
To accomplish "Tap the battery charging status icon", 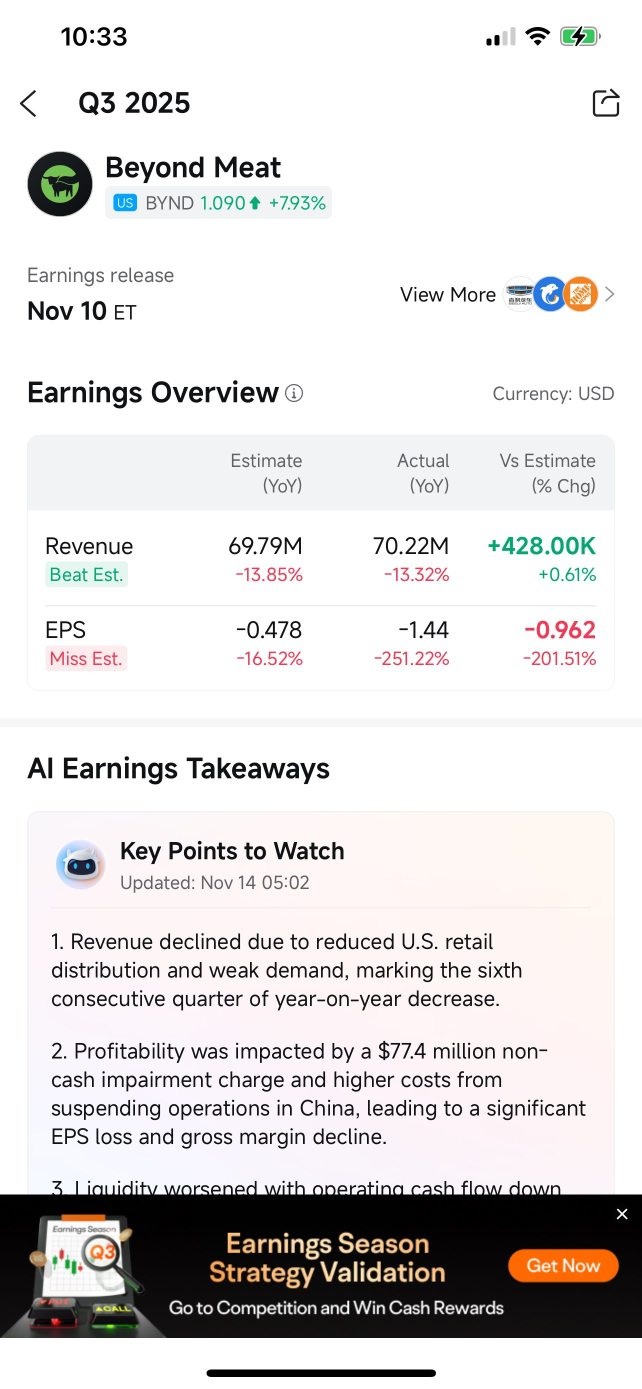I will click(x=579, y=37).
